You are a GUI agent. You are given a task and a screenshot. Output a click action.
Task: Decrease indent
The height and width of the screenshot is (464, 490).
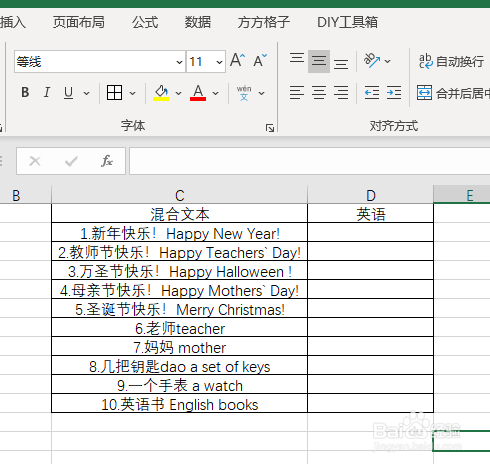tap(372, 92)
